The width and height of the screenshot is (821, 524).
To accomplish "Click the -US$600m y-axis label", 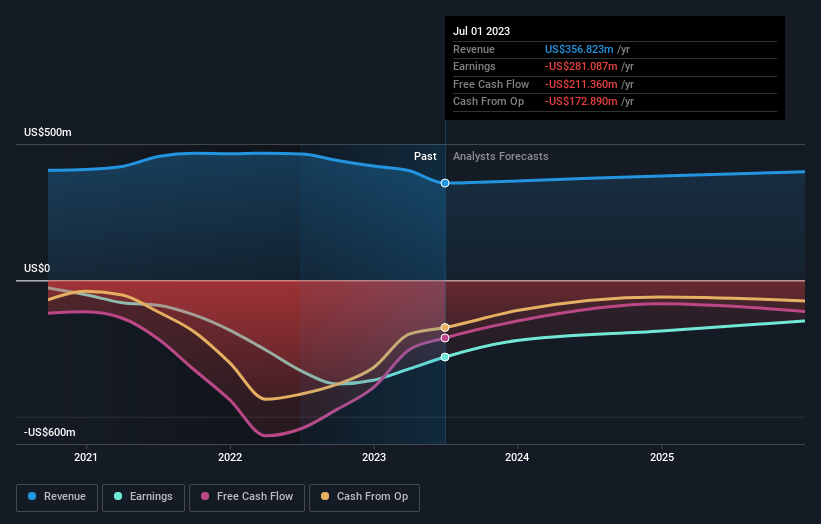I will click(50, 432).
